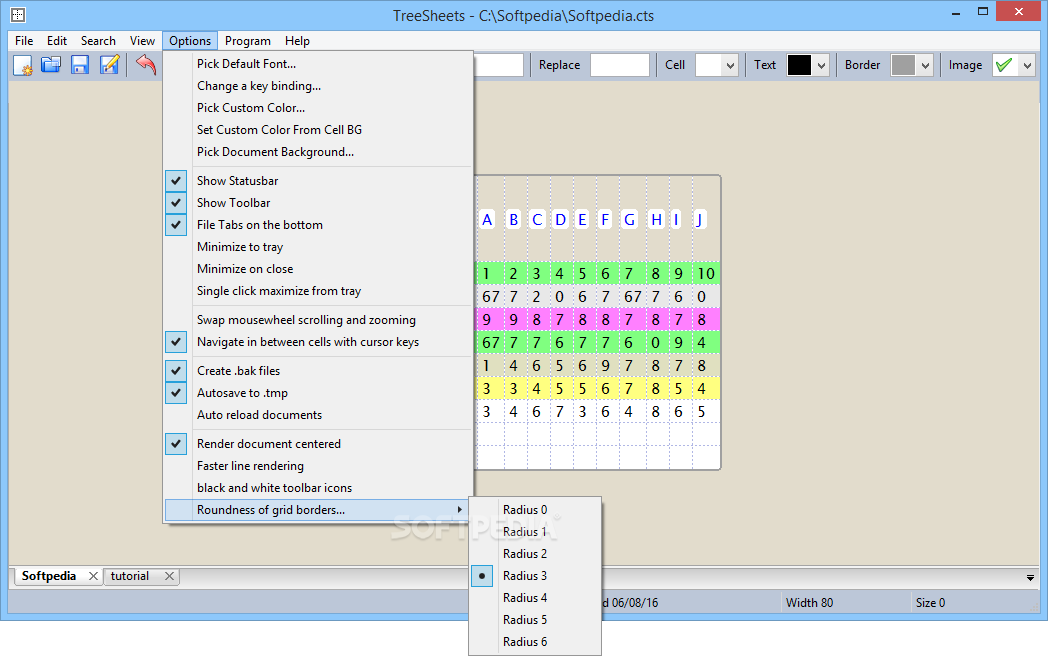This screenshot has width=1048, height=656.
Task: Toggle File Tabs on the bottom
Action: [x=318, y=225]
